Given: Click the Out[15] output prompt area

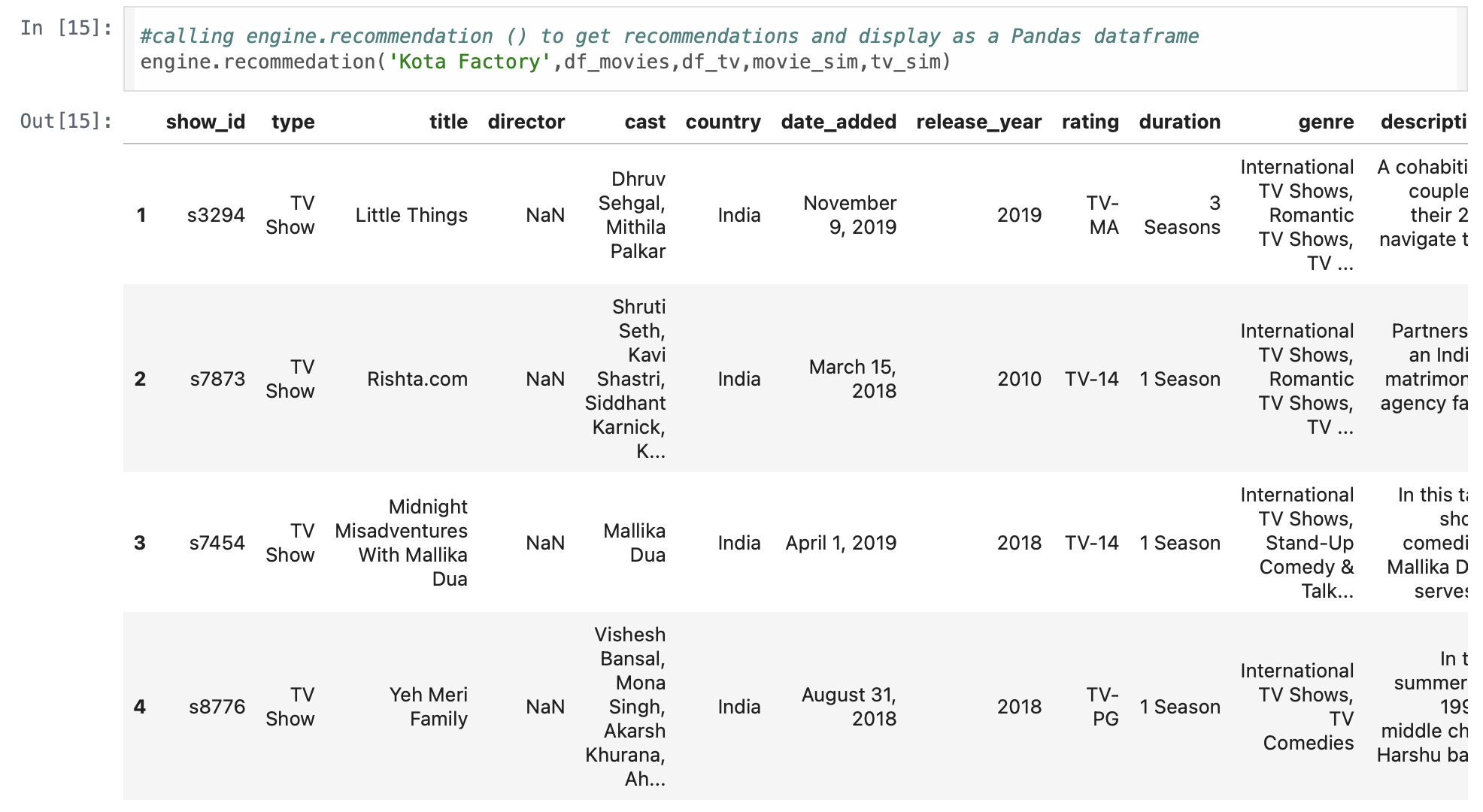Looking at the screenshot, I should tap(66, 121).
